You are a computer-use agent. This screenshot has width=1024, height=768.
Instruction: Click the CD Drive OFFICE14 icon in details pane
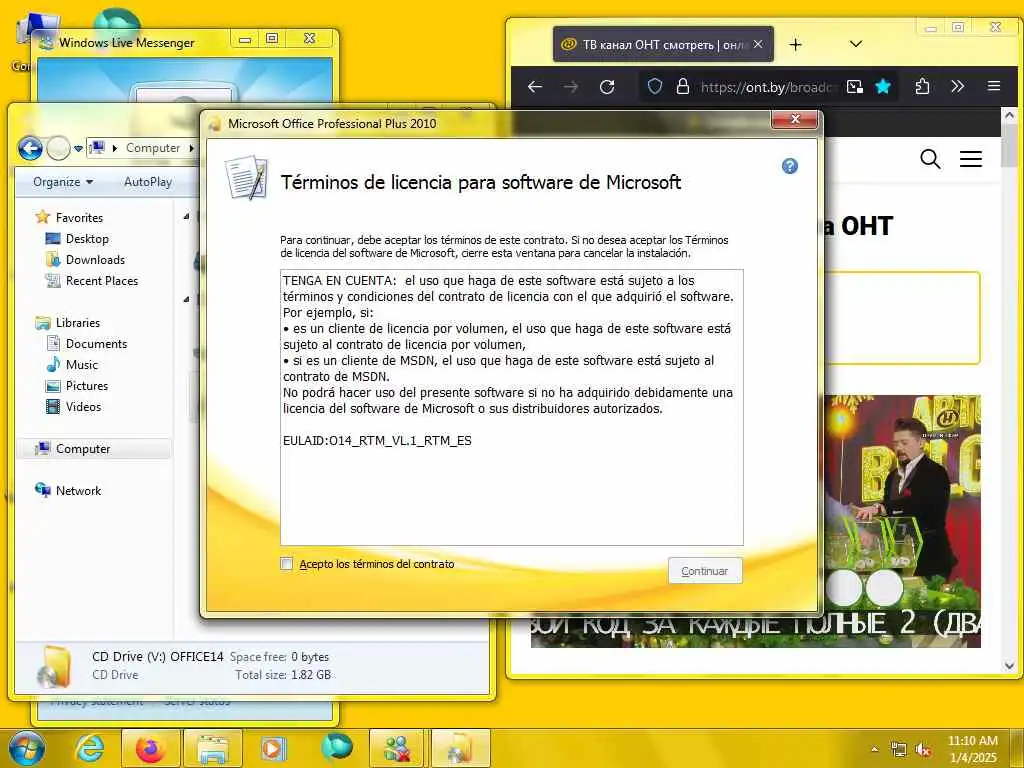[x=55, y=667]
